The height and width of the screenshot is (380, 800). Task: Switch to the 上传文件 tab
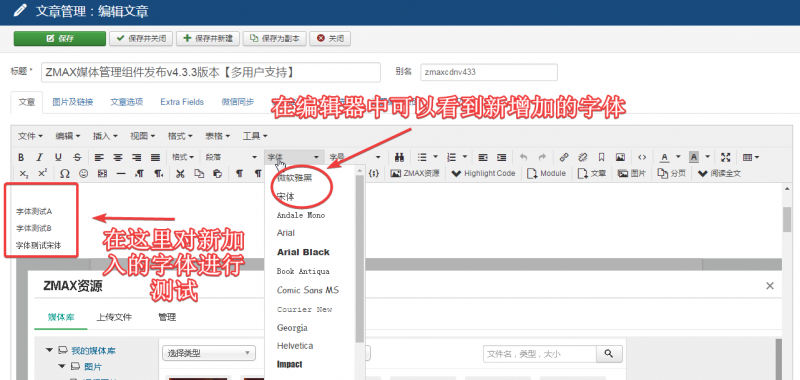(x=114, y=317)
